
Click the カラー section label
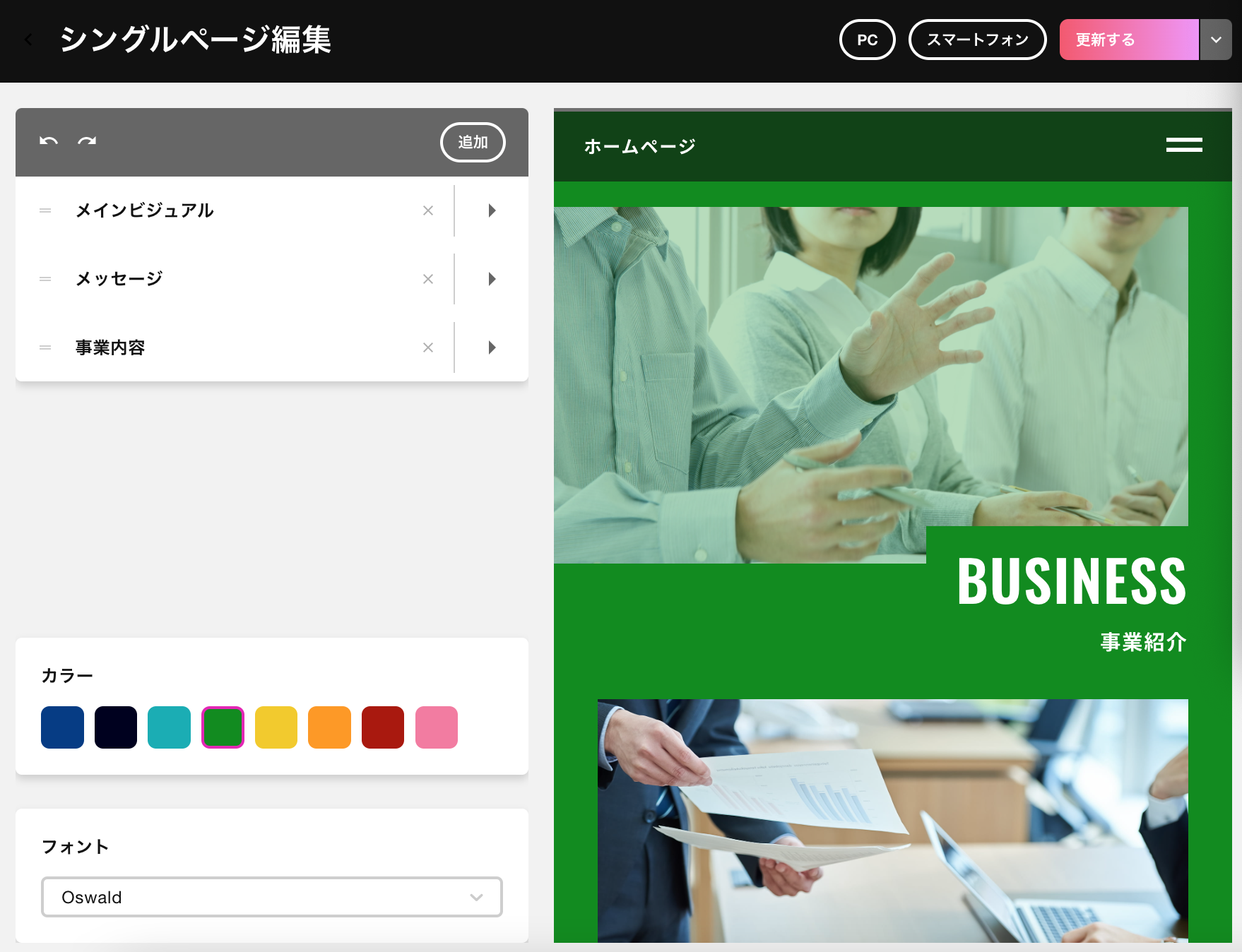pyautogui.click(x=67, y=676)
